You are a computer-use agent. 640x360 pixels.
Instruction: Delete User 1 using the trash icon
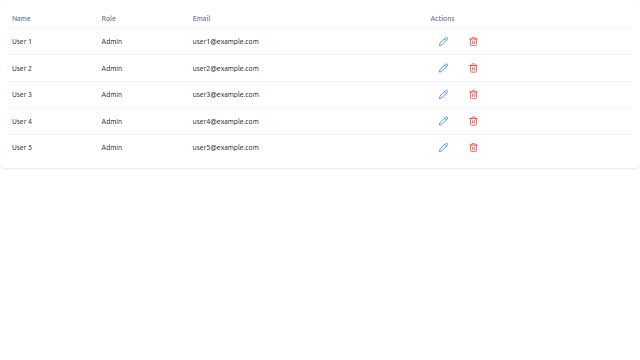pos(473,41)
